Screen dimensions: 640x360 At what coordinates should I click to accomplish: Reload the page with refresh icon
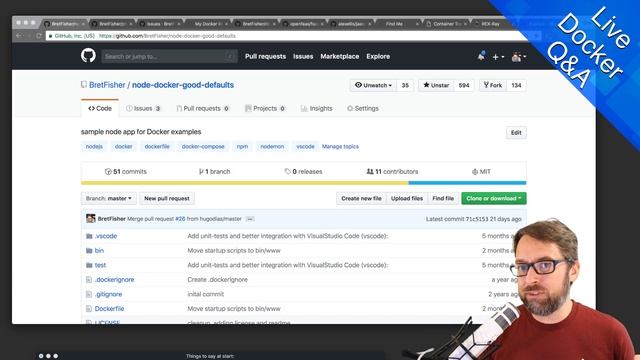tap(39, 36)
